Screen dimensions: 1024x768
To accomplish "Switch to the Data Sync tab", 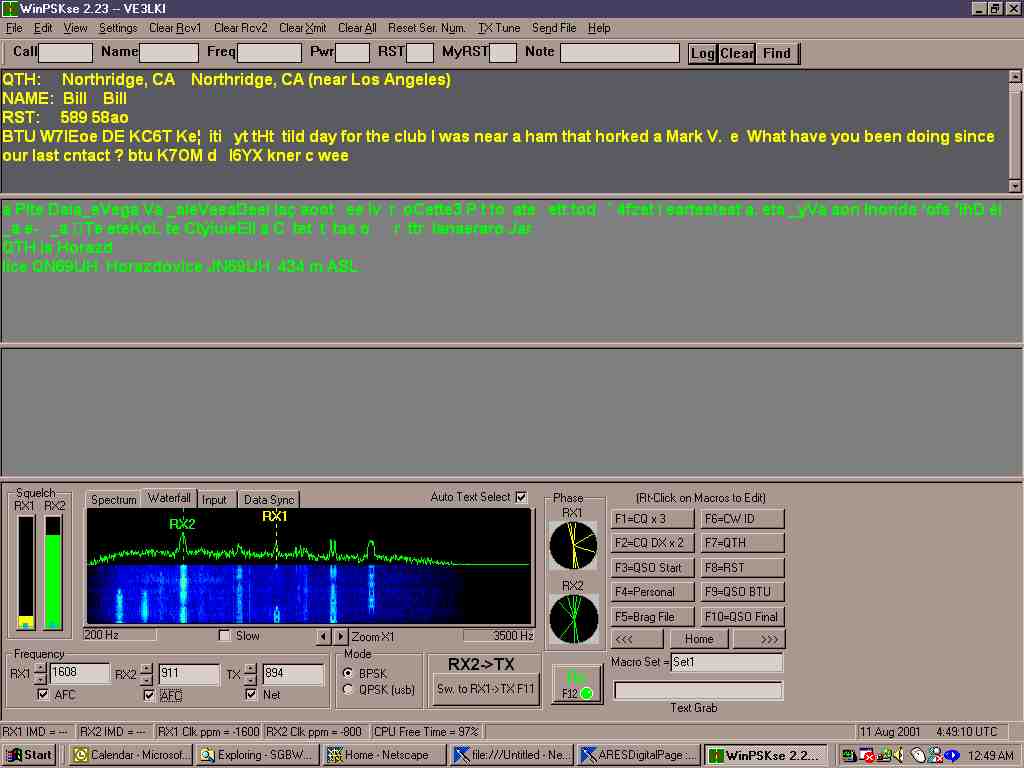I will coord(269,500).
